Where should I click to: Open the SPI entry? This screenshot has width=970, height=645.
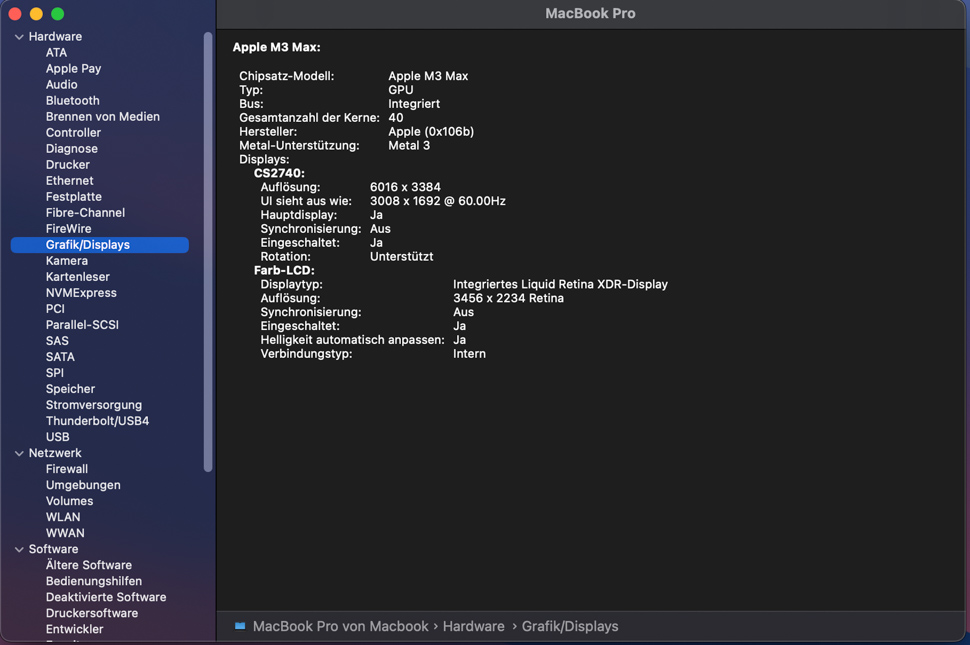point(54,374)
